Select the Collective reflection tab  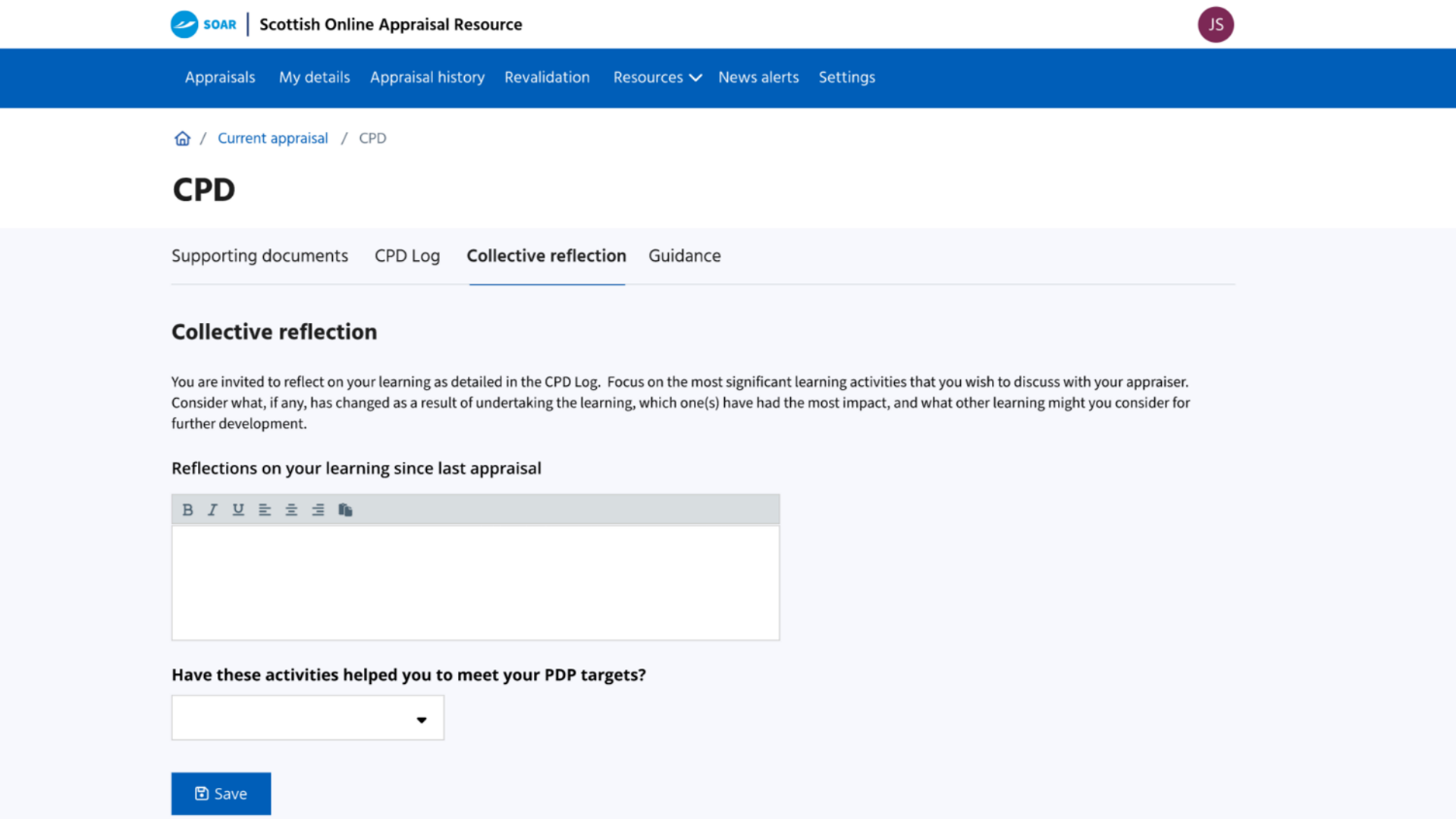tap(546, 256)
